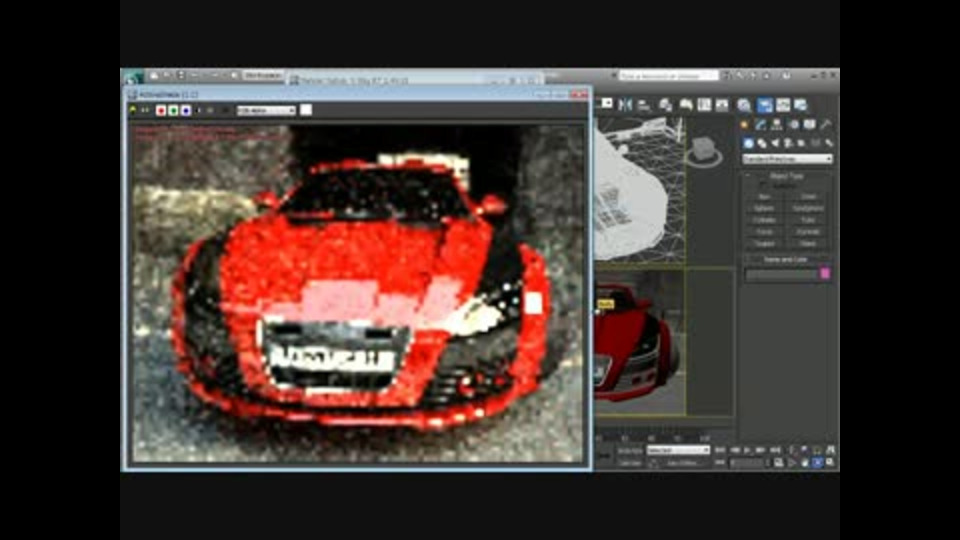Image resolution: width=960 pixels, height=540 pixels.
Task: Switch to the Hierarchy panel tab
Action: coord(777,124)
